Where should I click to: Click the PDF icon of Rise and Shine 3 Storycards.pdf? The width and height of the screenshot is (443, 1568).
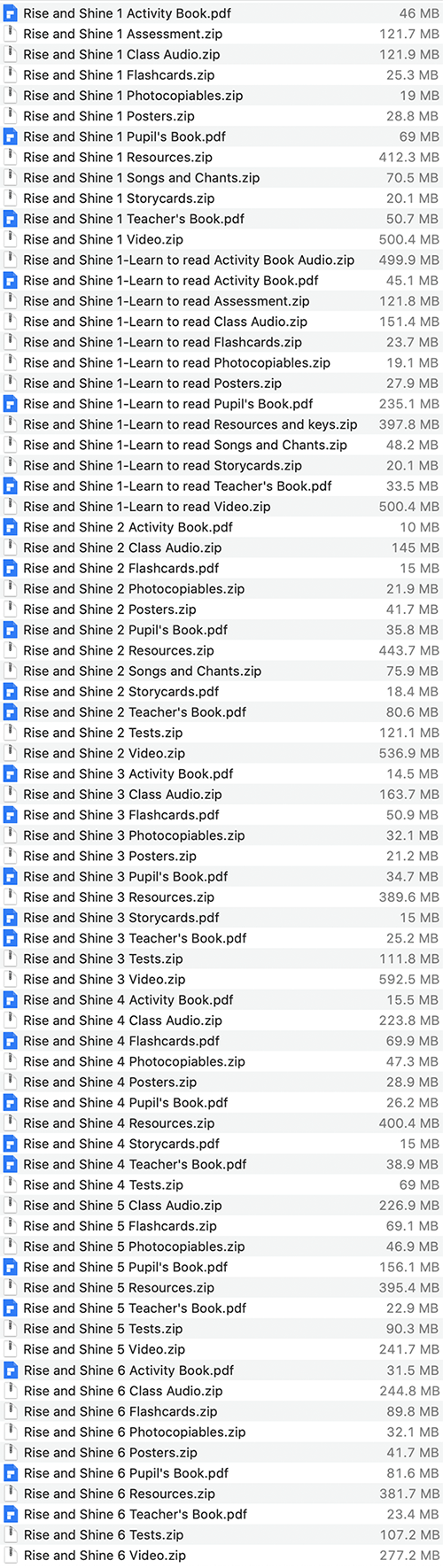coord(11,918)
